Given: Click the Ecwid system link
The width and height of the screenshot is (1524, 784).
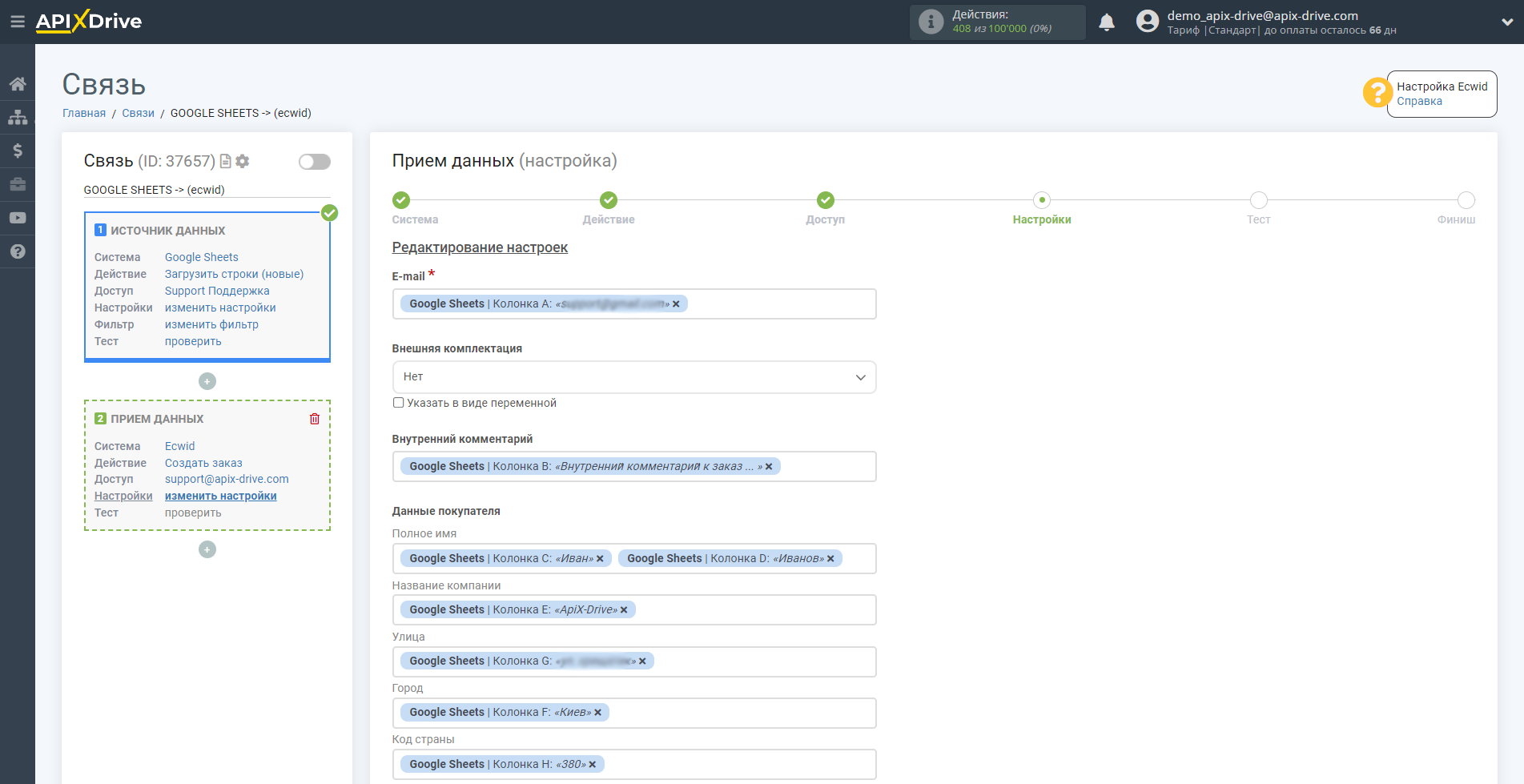Looking at the screenshot, I should [x=180, y=446].
